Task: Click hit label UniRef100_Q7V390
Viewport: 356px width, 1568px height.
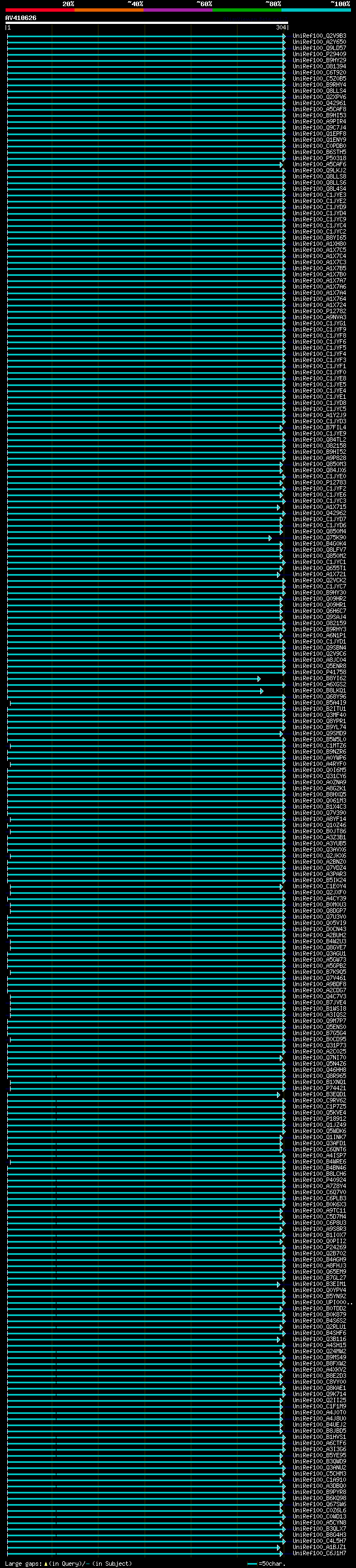Action: 319,813
